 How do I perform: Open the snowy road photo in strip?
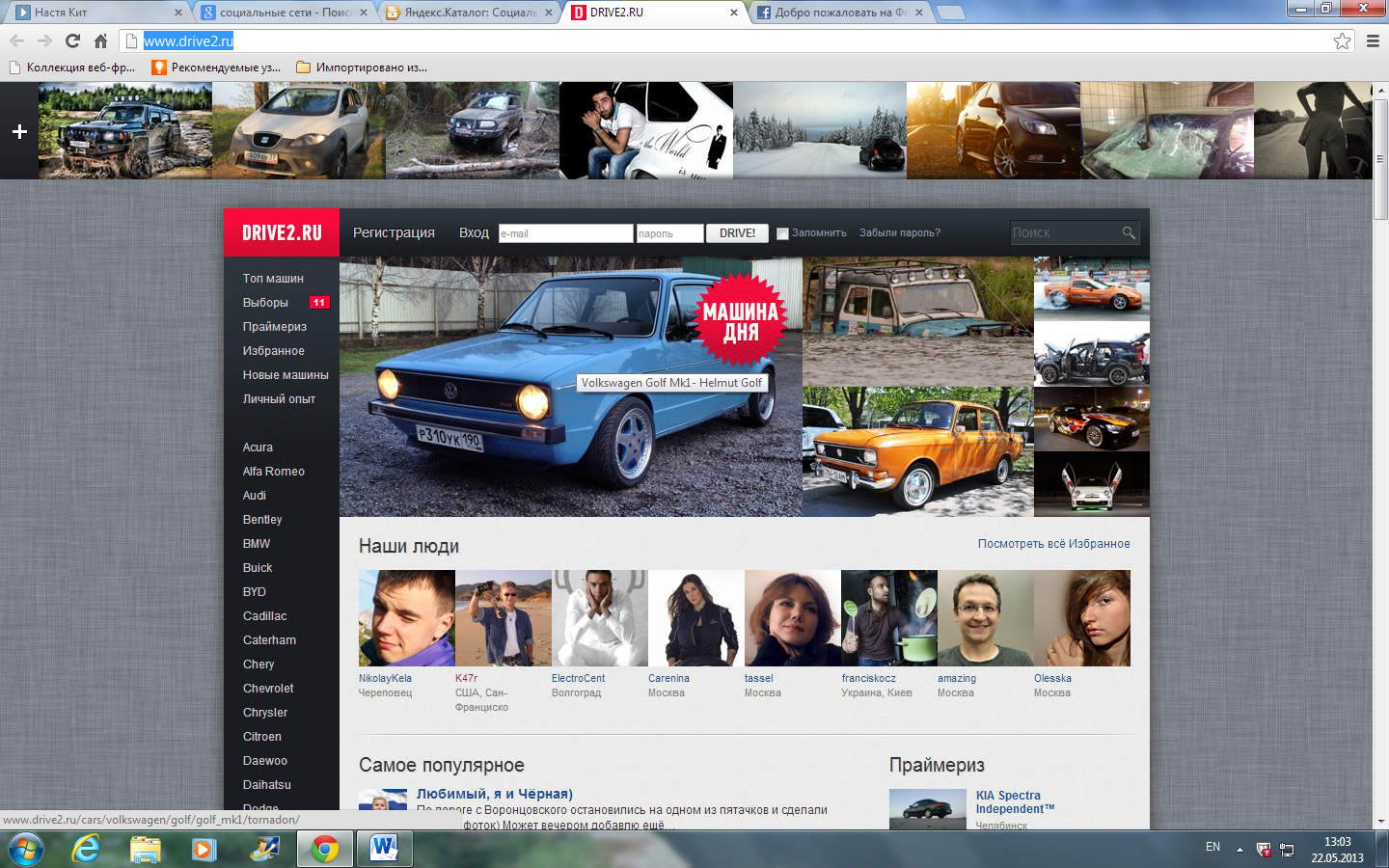point(820,130)
